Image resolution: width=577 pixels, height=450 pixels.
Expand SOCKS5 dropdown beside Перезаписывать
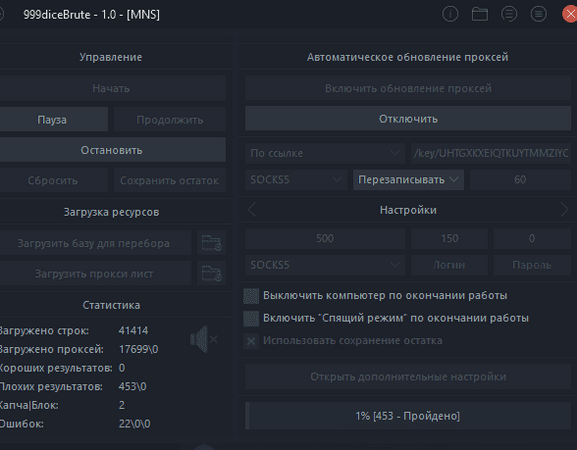pyautogui.click(x=296, y=180)
